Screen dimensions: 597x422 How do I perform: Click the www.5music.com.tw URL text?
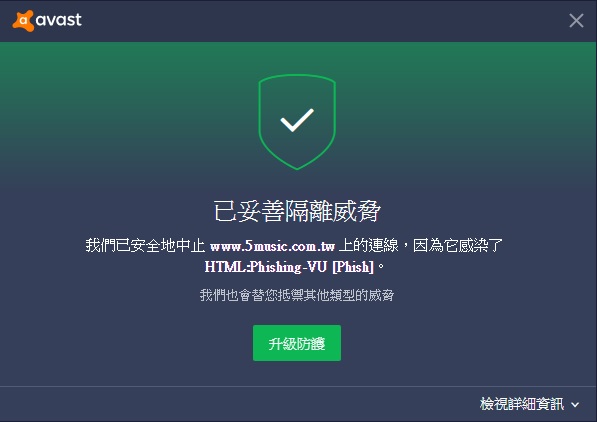pos(272,246)
